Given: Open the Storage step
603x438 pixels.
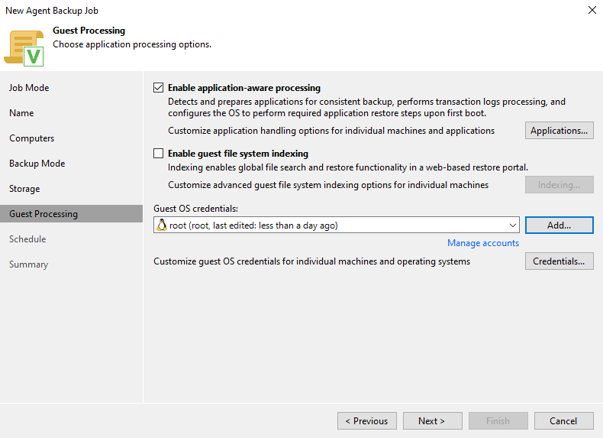Looking at the screenshot, I should pyautogui.click(x=25, y=189).
